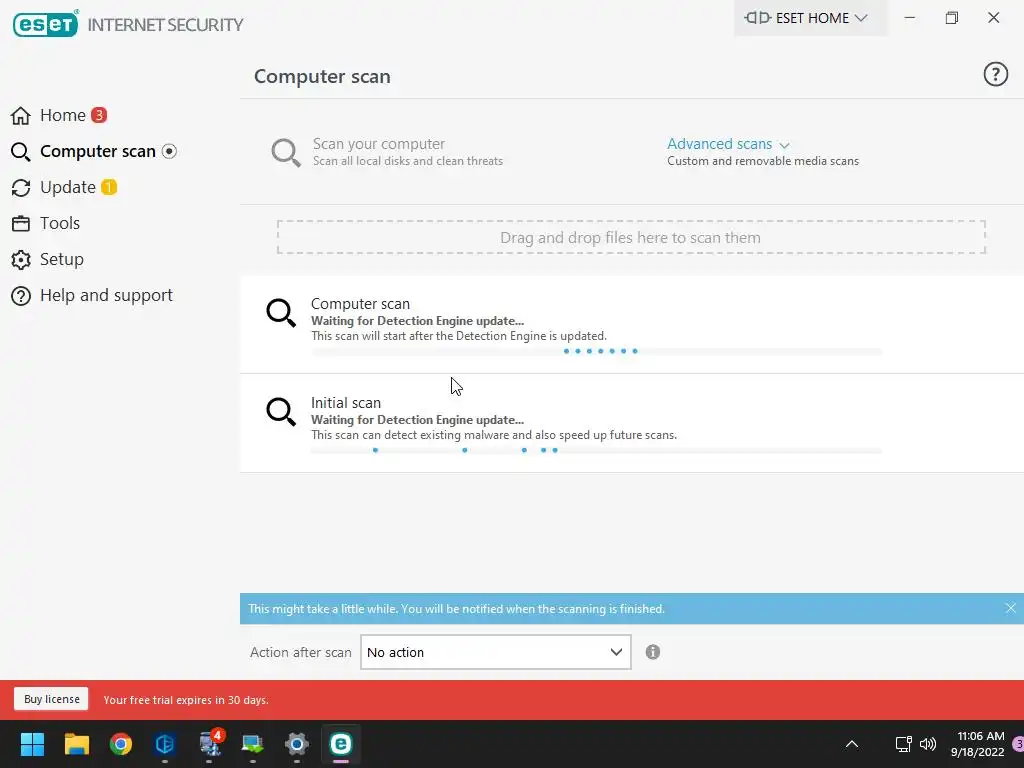Click the scan-in-progress indicator beside Computer scan
This screenshot has height=768, width=1024.
click(169, 152)
